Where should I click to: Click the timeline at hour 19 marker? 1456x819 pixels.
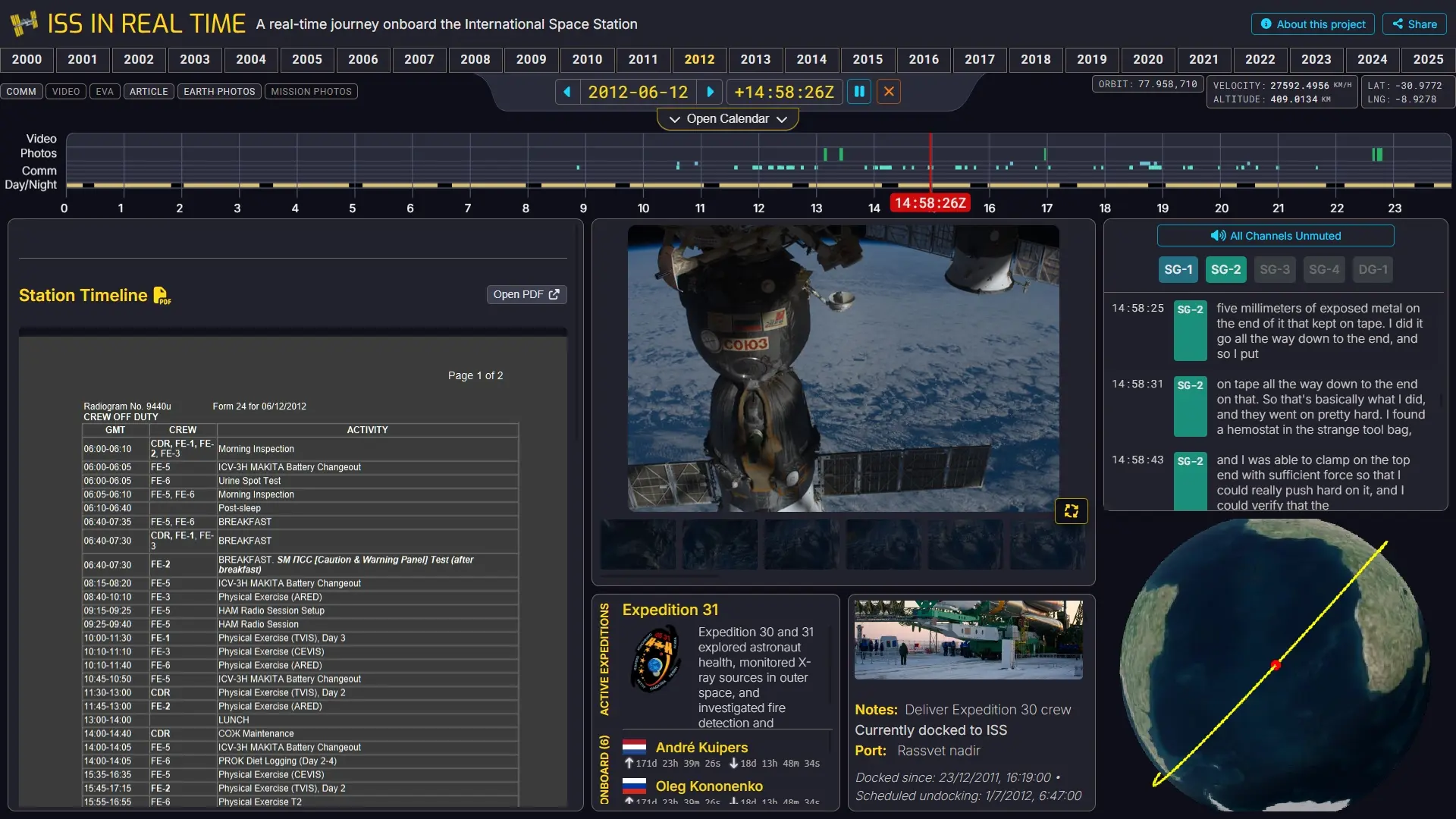[1163, 208]
